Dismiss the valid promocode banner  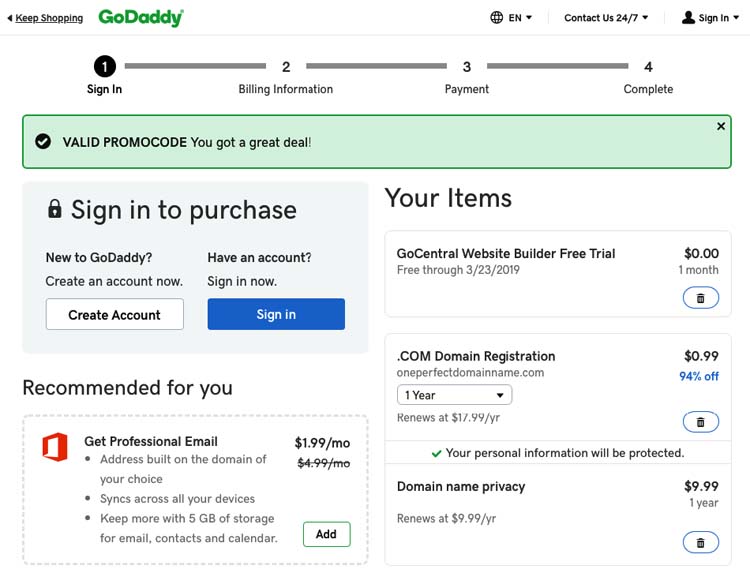[721, 127]
